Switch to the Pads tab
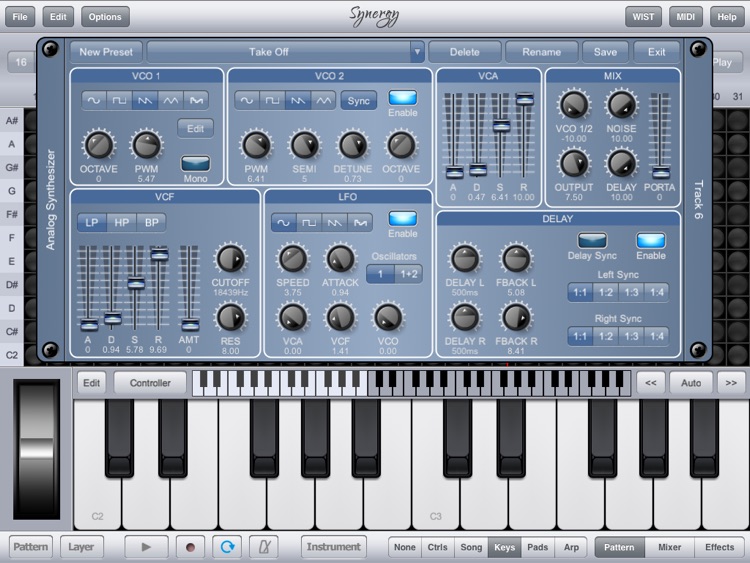Screen dimensions: 750x563 point(537,547)
